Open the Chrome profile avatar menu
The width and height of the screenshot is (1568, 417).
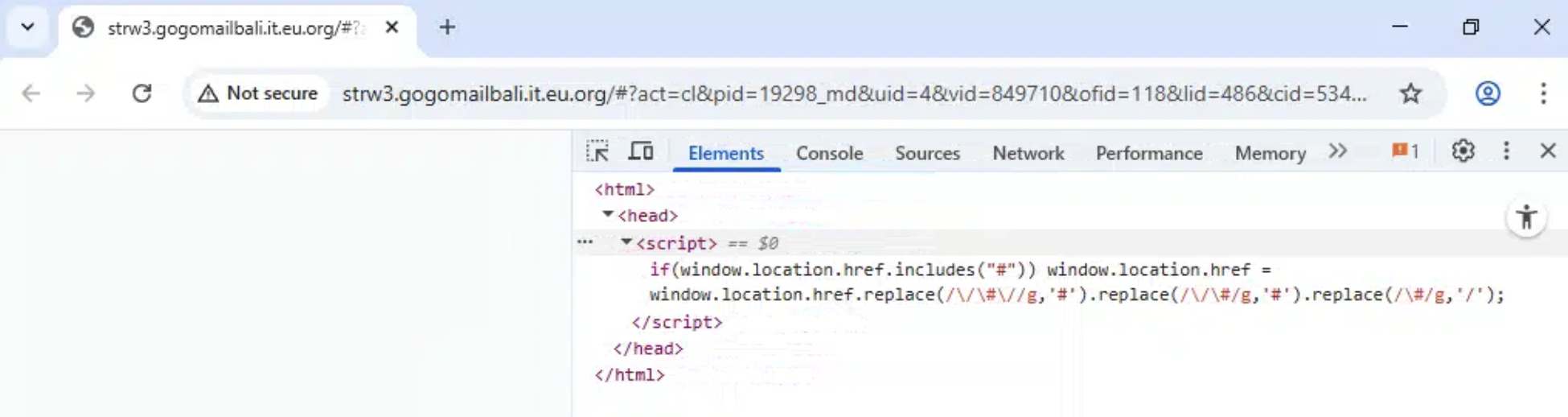[x=1488, y=93]
